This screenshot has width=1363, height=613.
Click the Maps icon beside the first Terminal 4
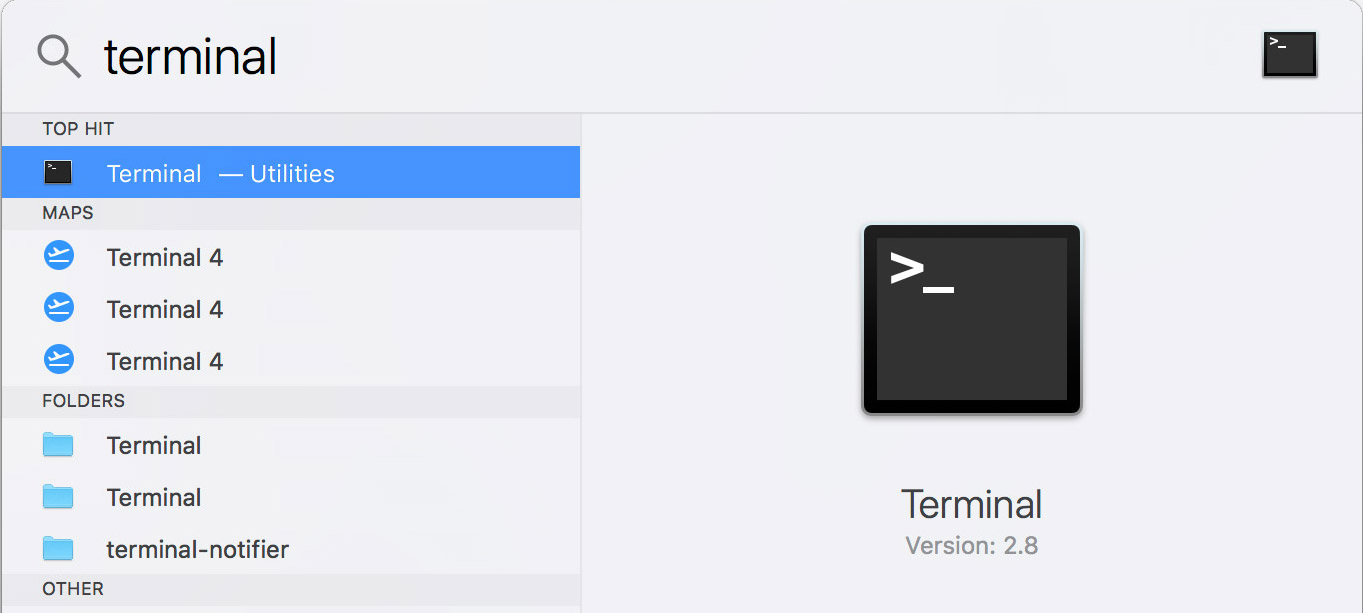click(58, 256)
